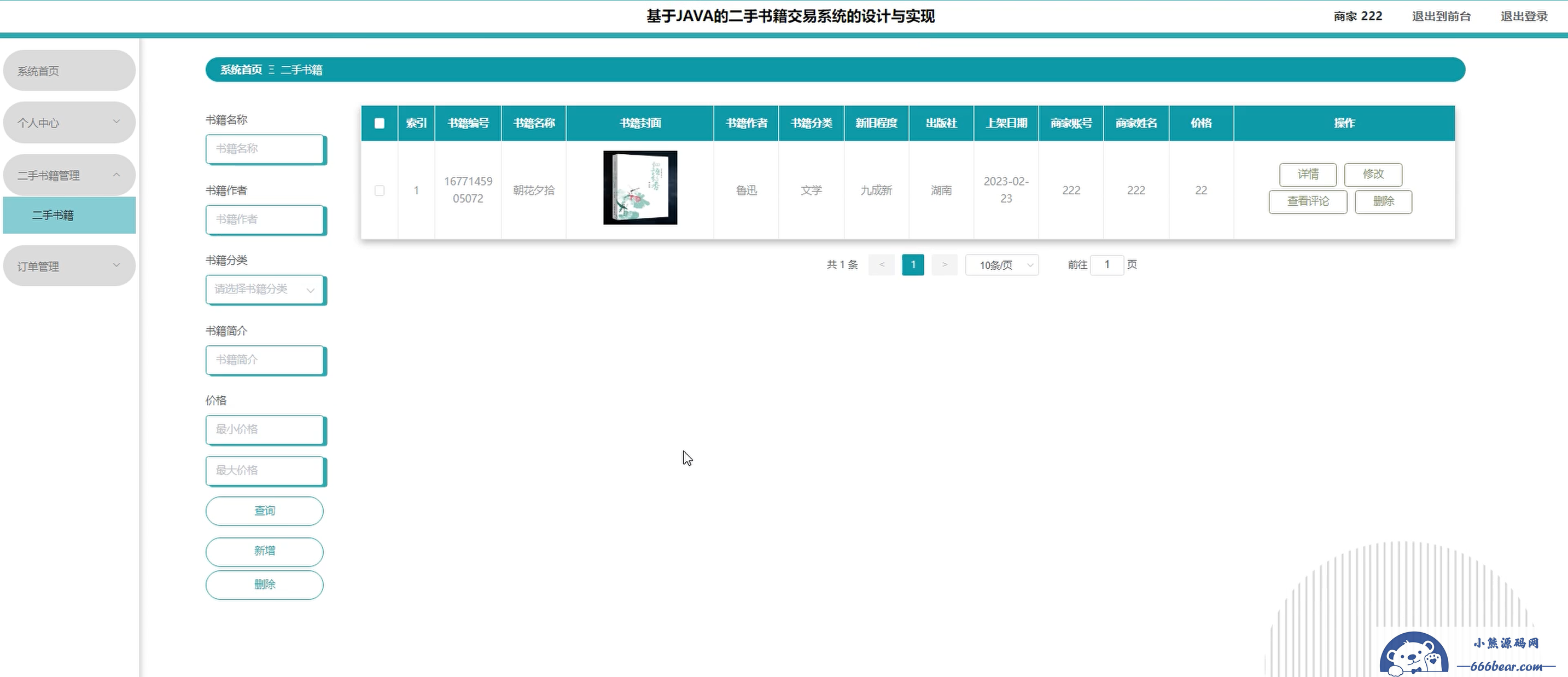This screenshot has width=1568, height=677.
Task: Open 详情 for book 朝花夕拾
Action: coord(1308,174)
